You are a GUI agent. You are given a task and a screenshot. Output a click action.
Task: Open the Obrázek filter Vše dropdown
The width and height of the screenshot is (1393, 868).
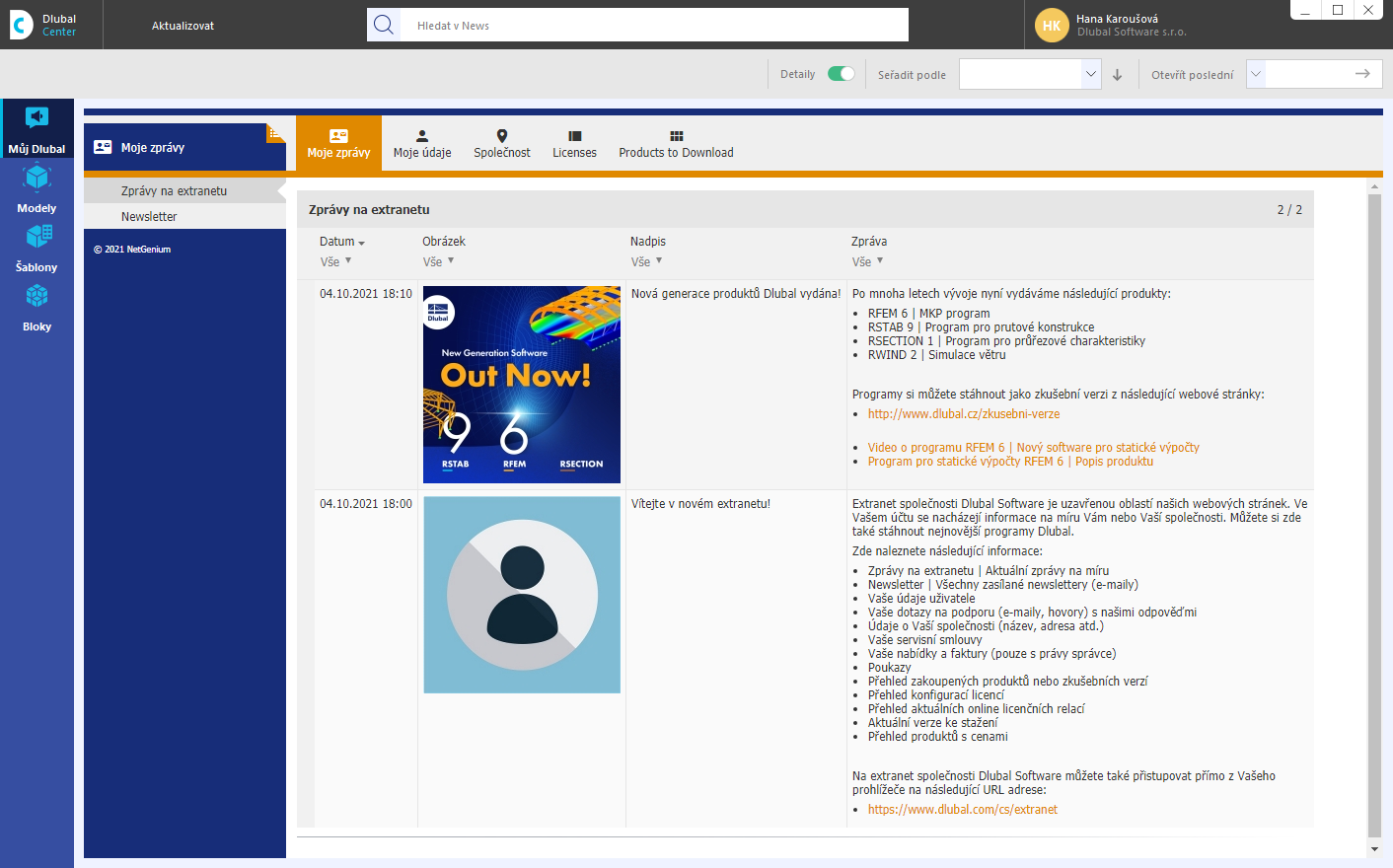pos(438,261)
